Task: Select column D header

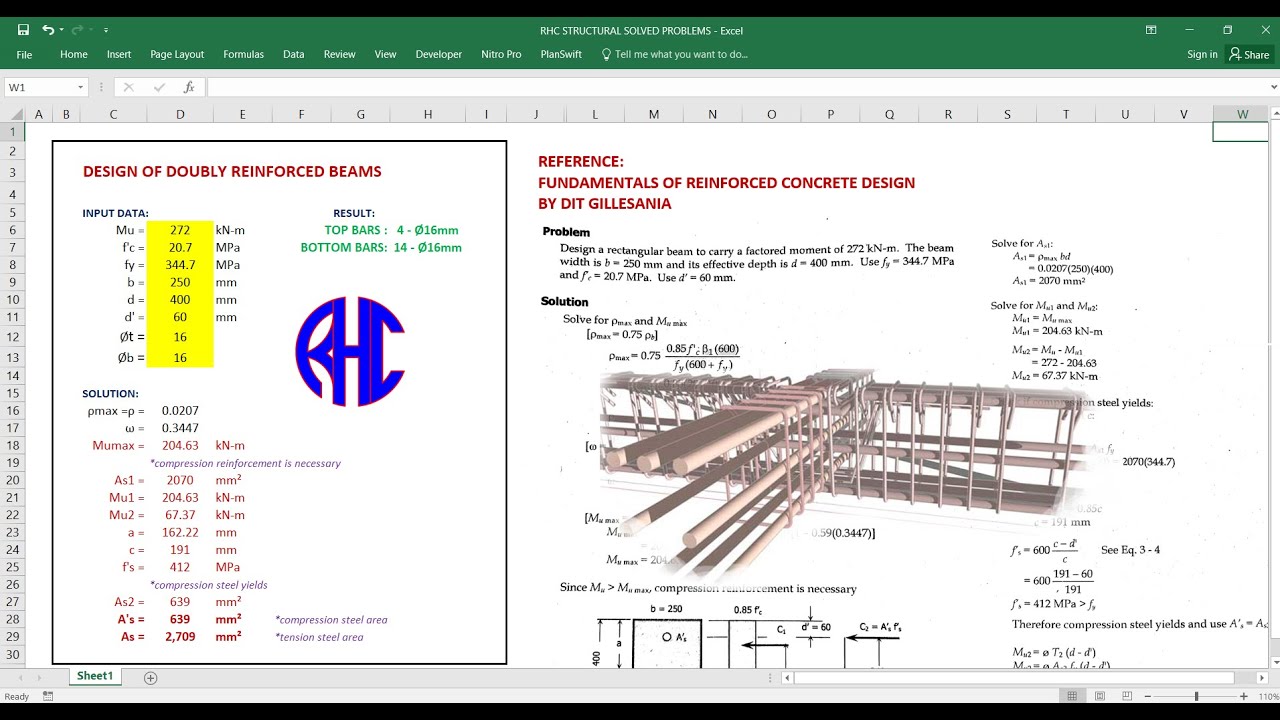Action: [180, 114]
